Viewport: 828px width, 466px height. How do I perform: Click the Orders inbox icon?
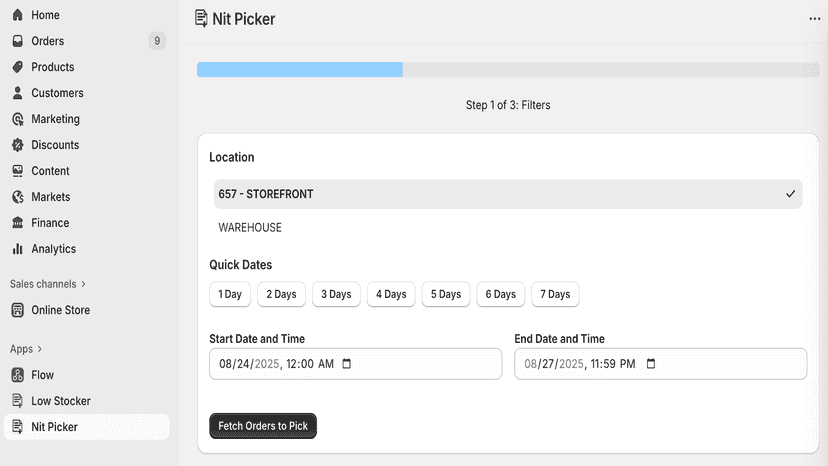tap(17, 41)
